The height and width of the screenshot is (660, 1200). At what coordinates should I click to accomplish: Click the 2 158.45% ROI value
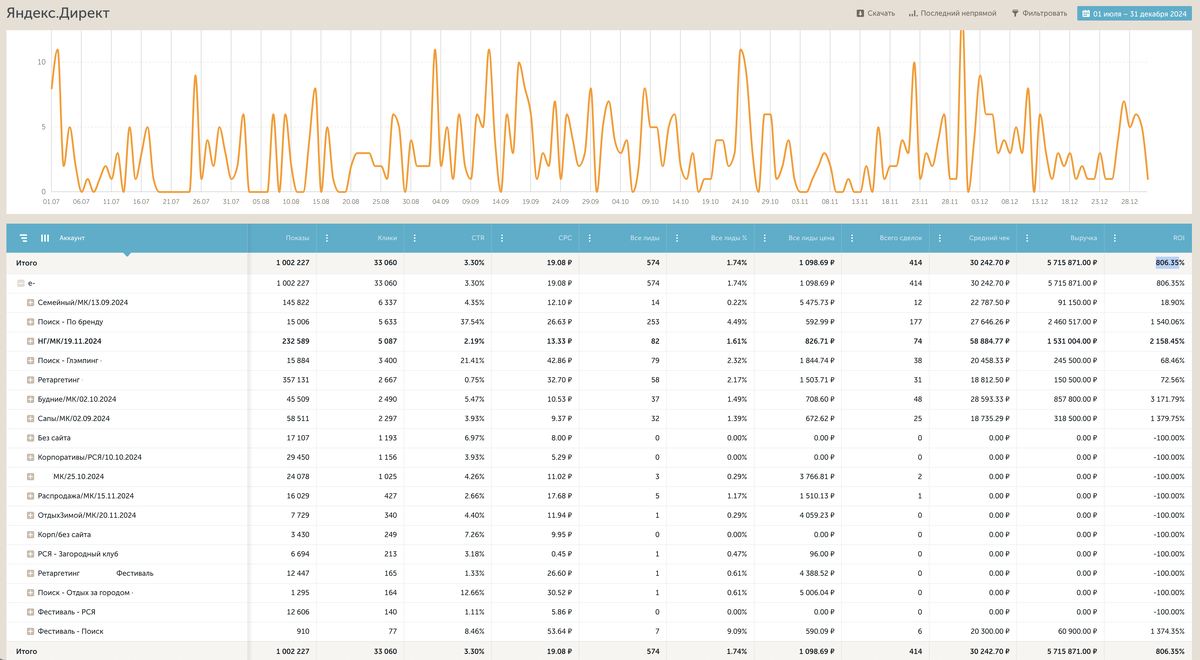pyautogui.click(x=1166, y=341)
